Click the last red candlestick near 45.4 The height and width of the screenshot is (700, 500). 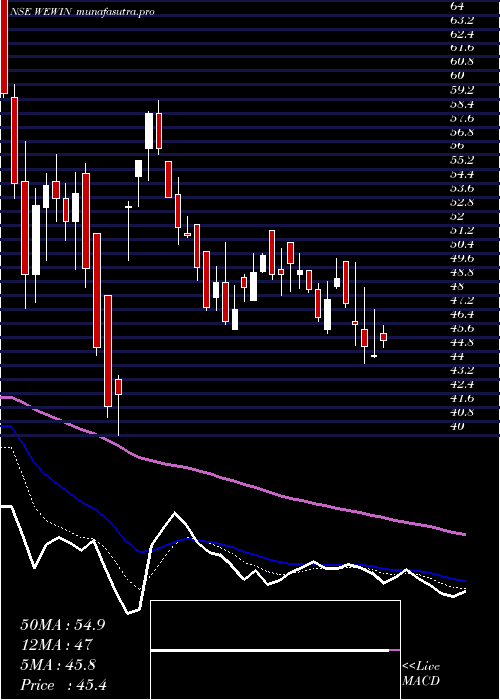click(383, 337)
